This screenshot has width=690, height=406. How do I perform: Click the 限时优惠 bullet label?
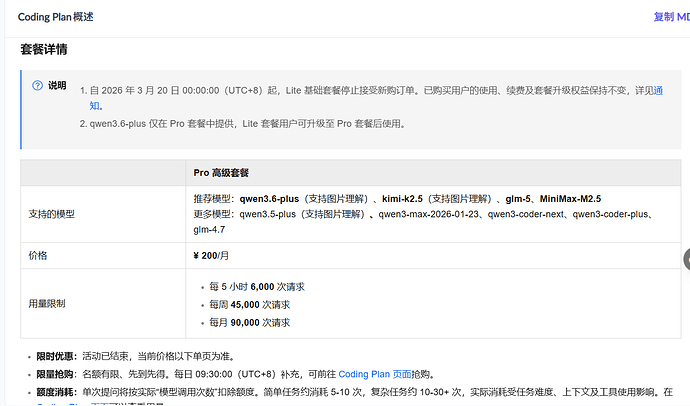pyautogui.click(x=55, y=356)
